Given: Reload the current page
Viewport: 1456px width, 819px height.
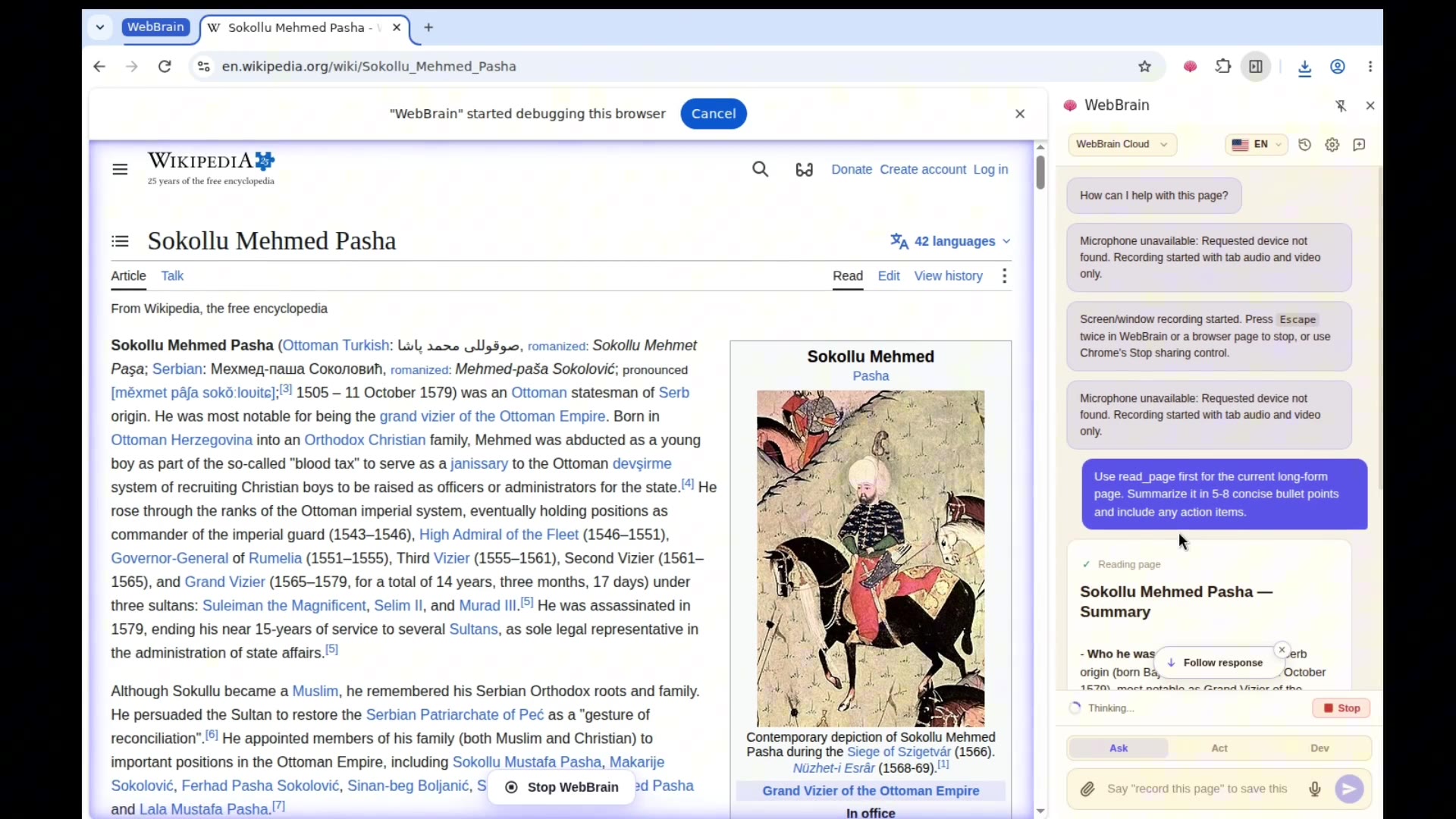Looking at the screenshot, I should click(x=165, y=67).
